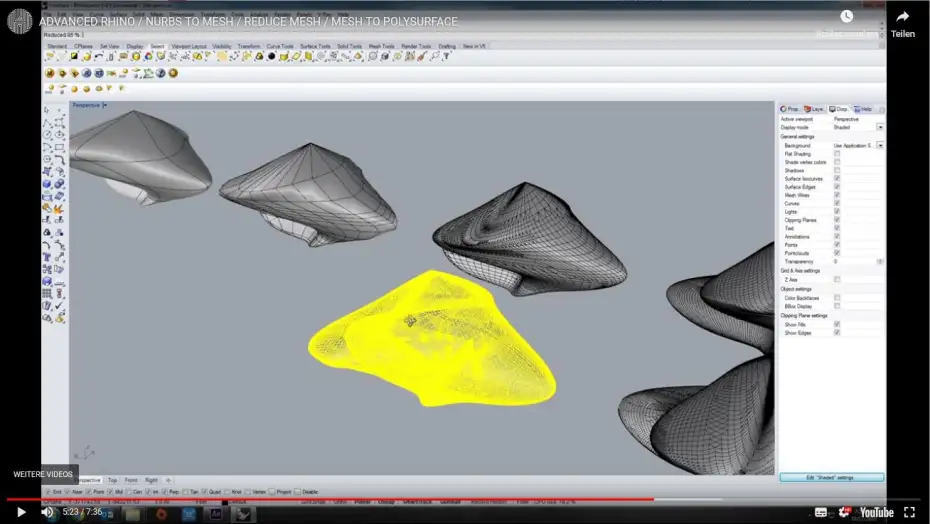The width and height of the screenshot is (930, 524).
Task: Switch to the Laye. panel tab
Action: point(814,109)
